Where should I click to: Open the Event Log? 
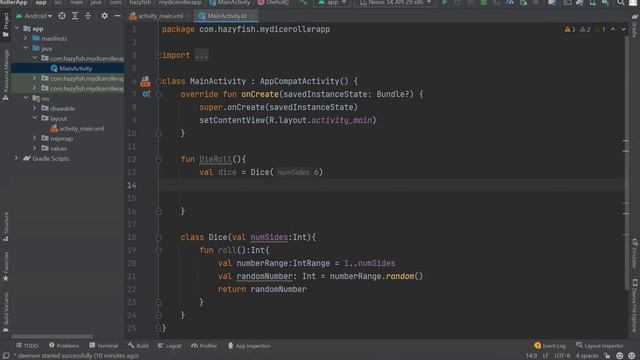550,346
